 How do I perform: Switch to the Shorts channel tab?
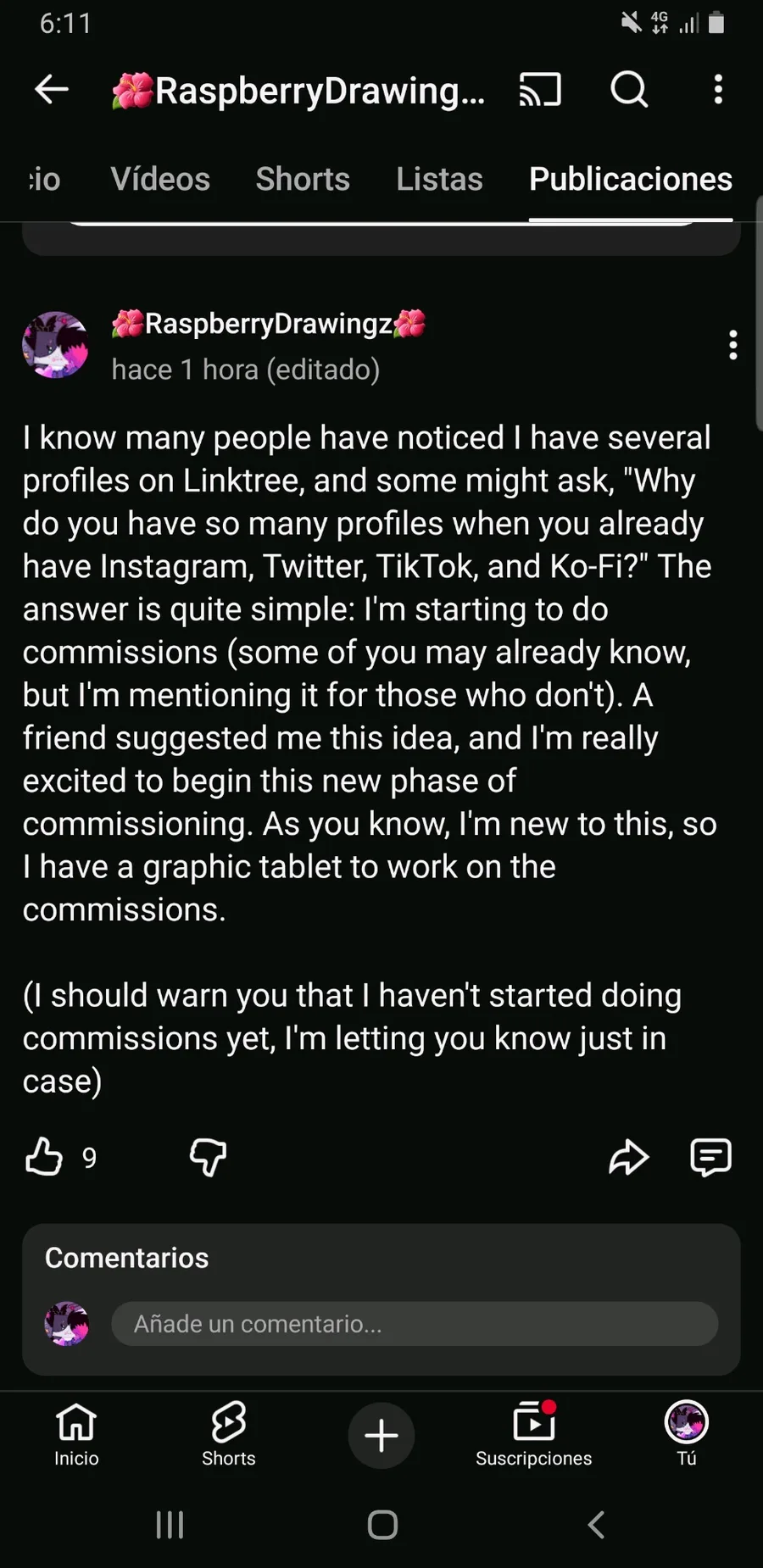click(303, 180)
